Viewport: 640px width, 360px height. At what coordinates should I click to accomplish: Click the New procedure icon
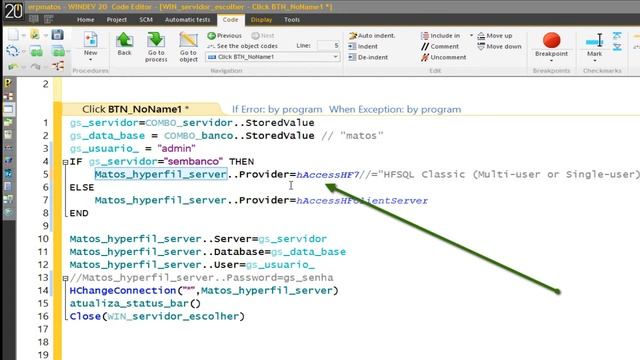pos(91,40)
